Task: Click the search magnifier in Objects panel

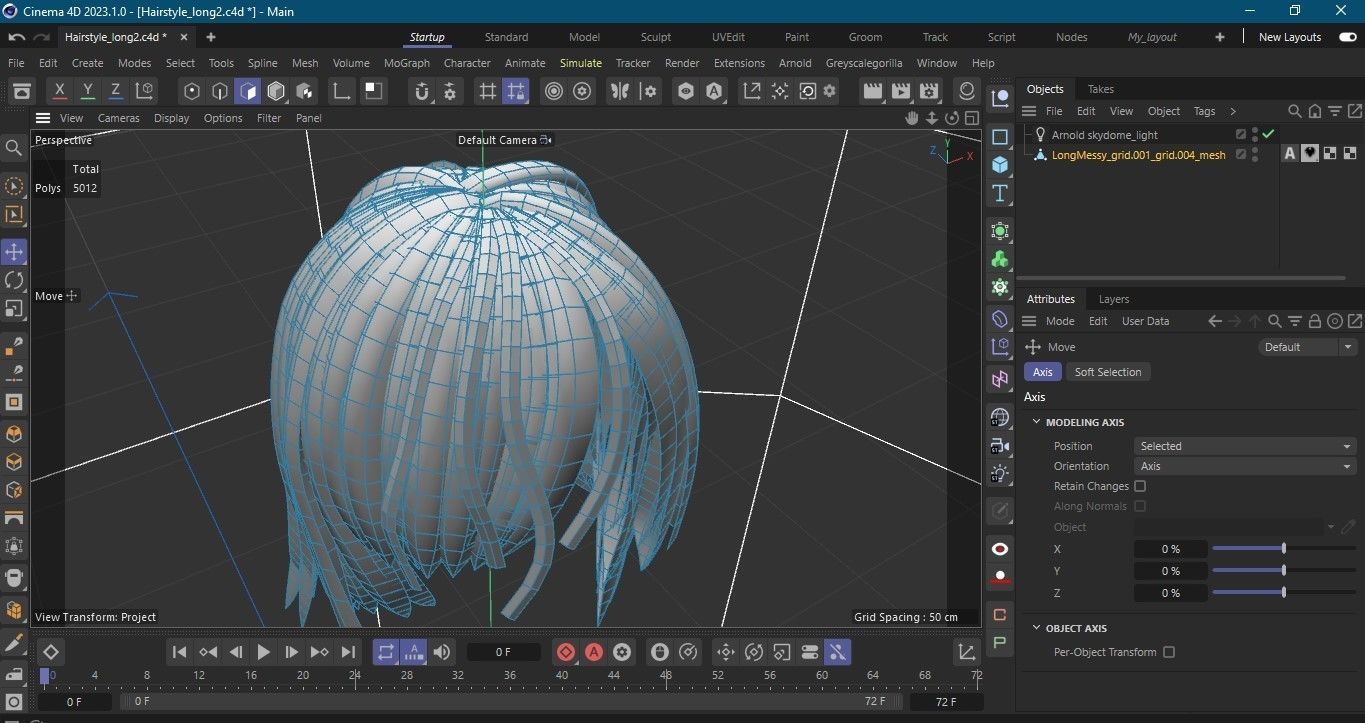Action: pos(1294,111)
